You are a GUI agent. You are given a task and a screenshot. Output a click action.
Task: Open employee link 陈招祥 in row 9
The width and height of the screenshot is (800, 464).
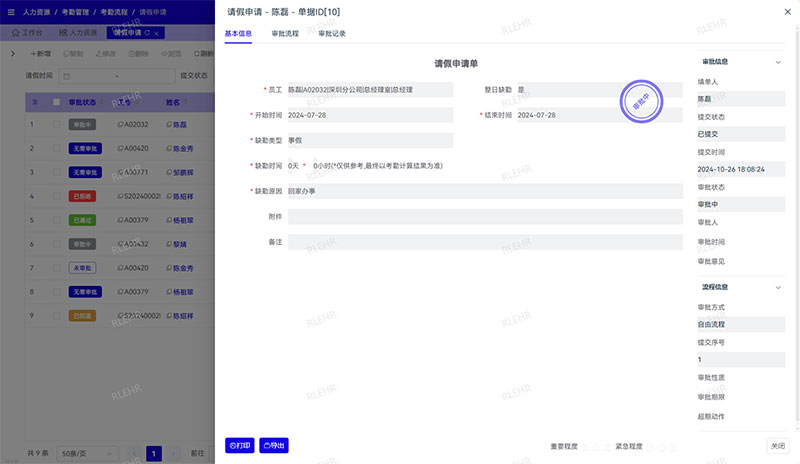[183, 316]
